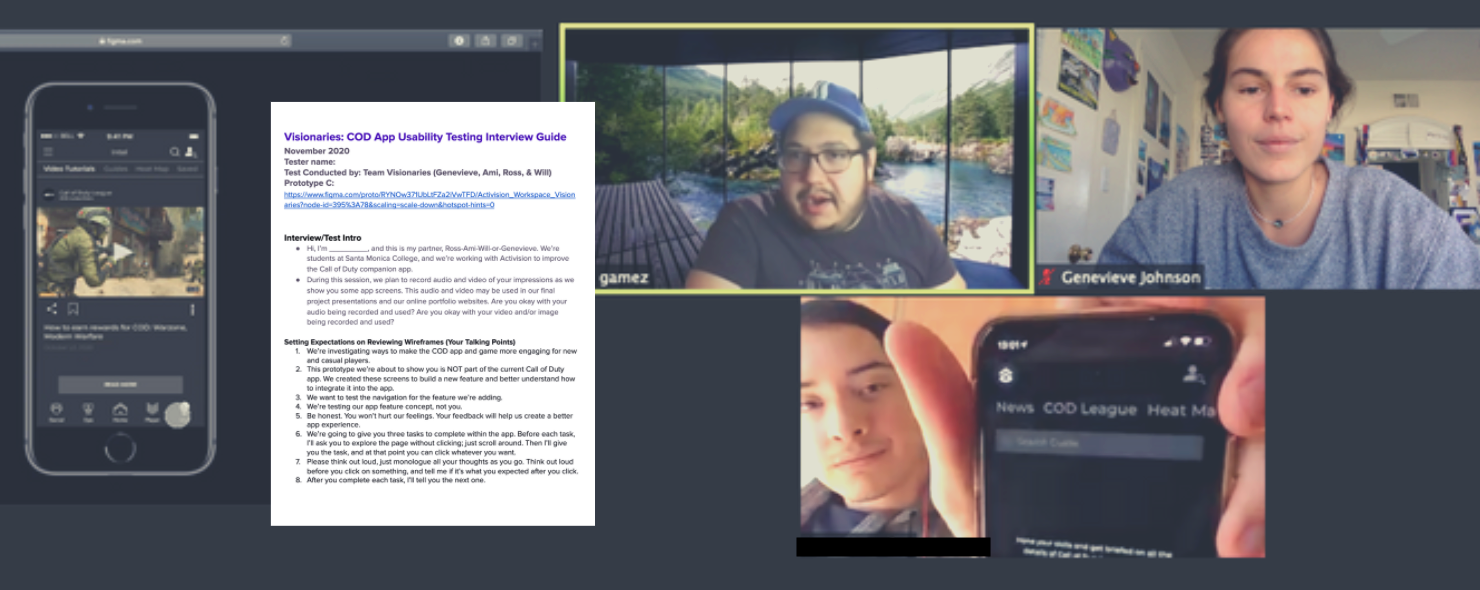Switch to the Guides tab in the prototype

[115, 169]
